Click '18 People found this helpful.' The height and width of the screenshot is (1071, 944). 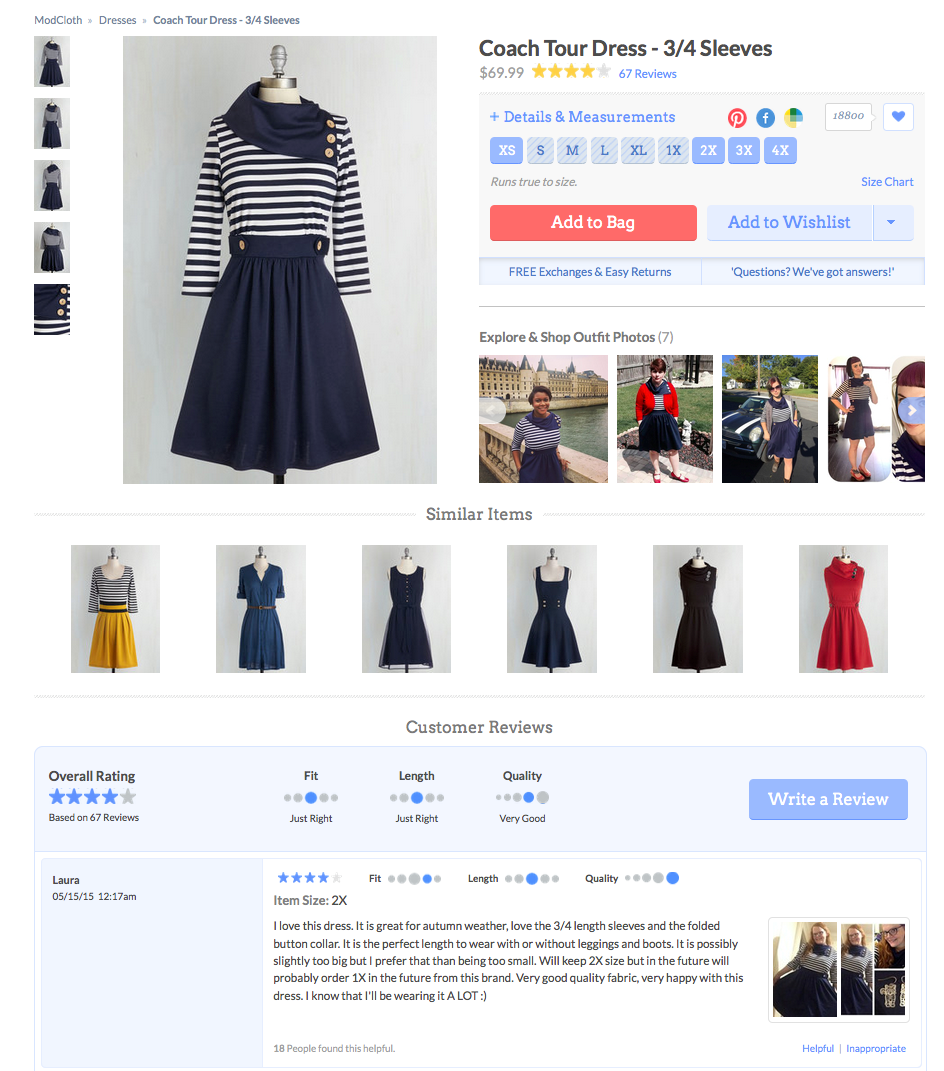click(334, 1048)
